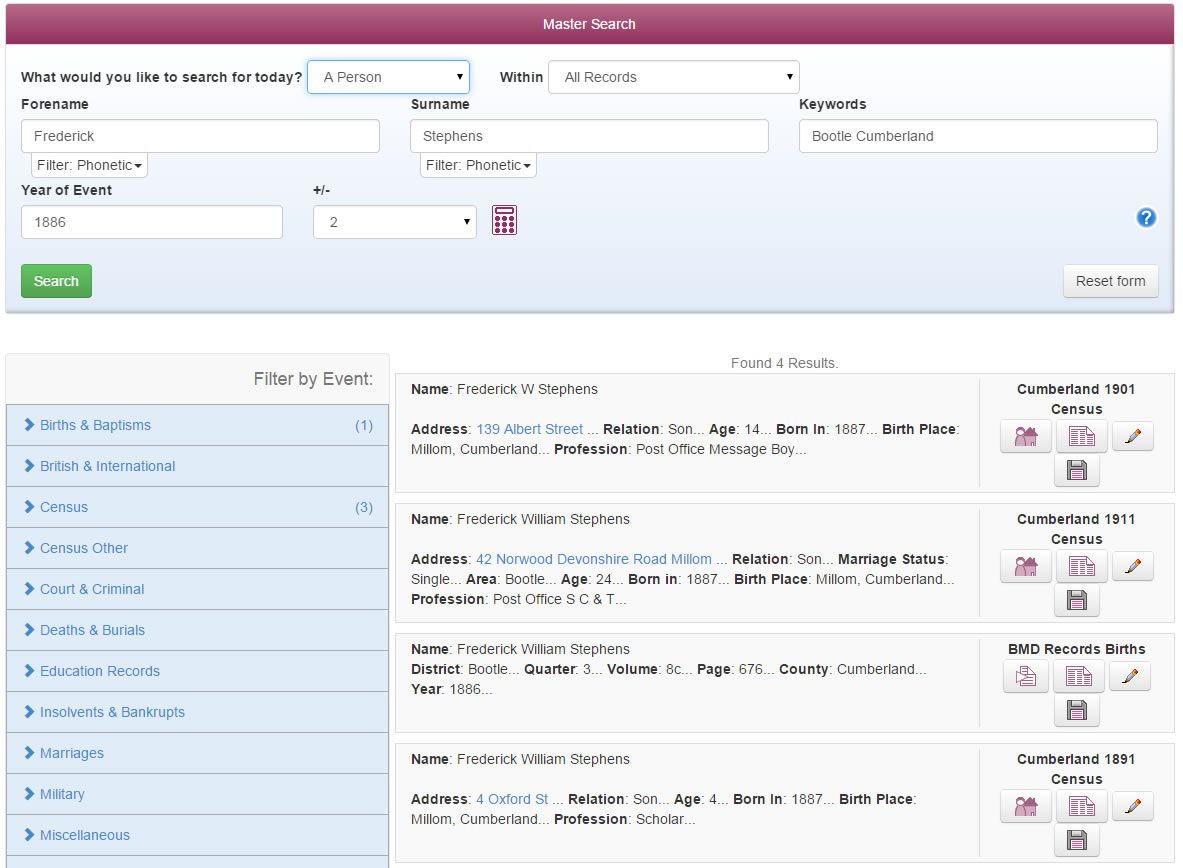Image resolution: width=1183 pixels, height=868 pixels.
Task: Open transcript icon for Cumberland 1891 Census result
Action: coord(1081,806)
